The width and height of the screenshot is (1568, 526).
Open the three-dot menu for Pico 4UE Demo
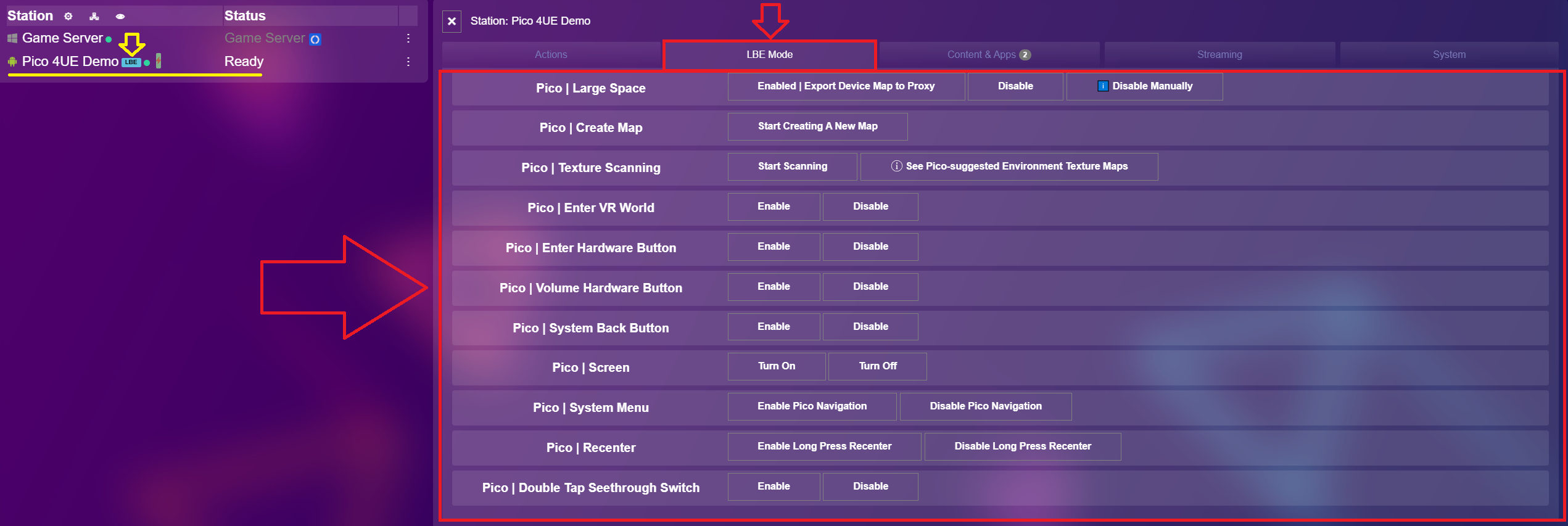click(408, 62)
